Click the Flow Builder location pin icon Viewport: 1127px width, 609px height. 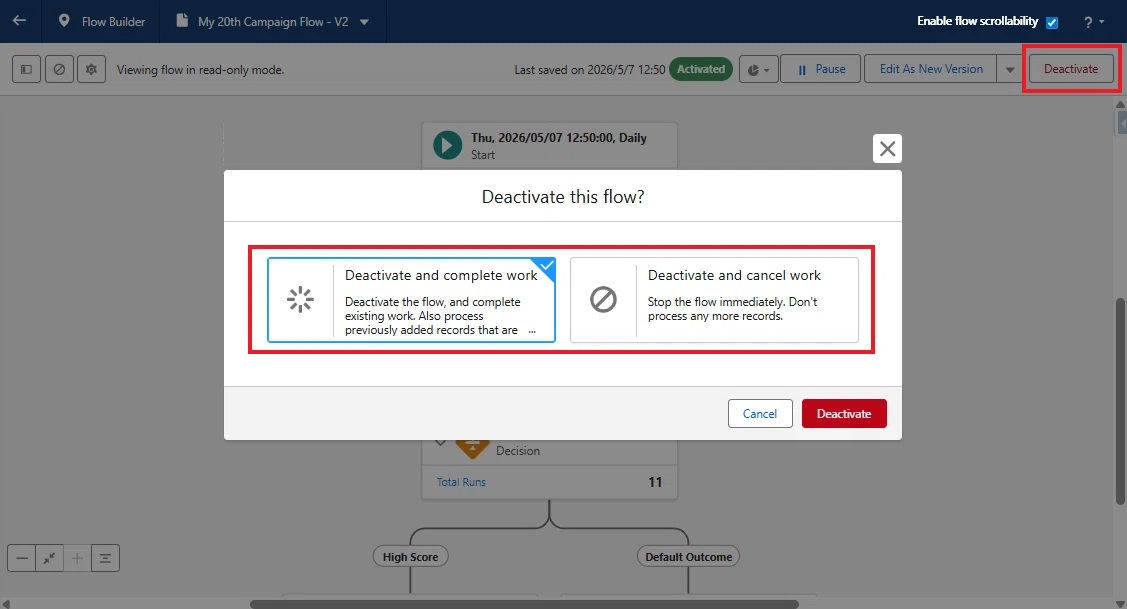click(x=64, y=21)
